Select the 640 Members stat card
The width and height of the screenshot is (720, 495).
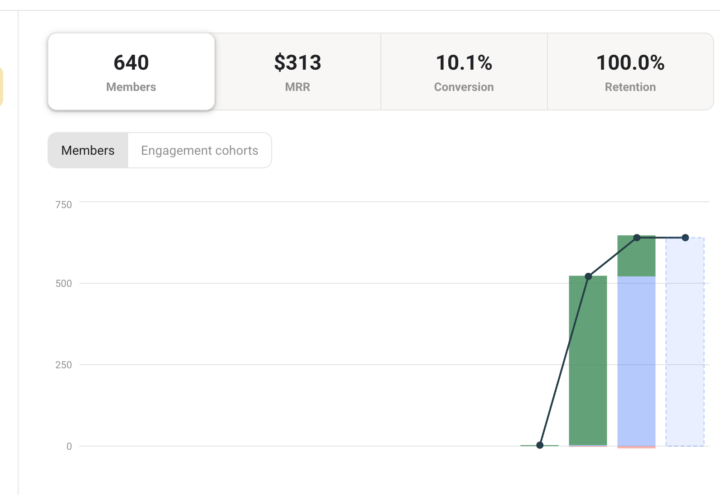[x=131, y=72]
